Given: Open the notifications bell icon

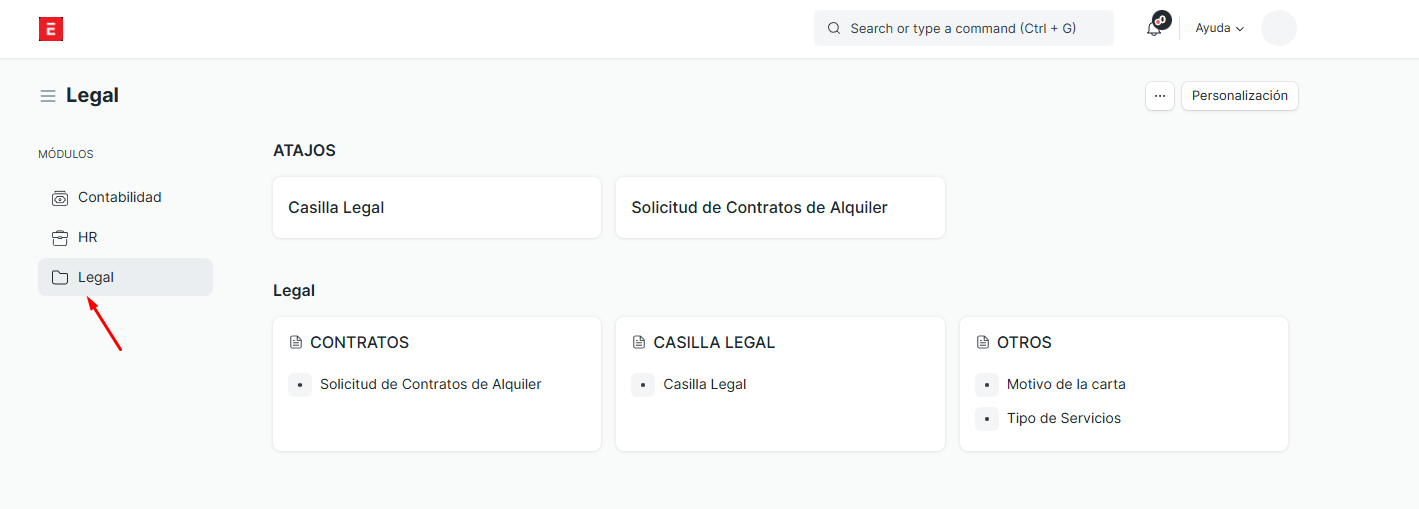Looking at the screenshot, I should click(1154, 28).
